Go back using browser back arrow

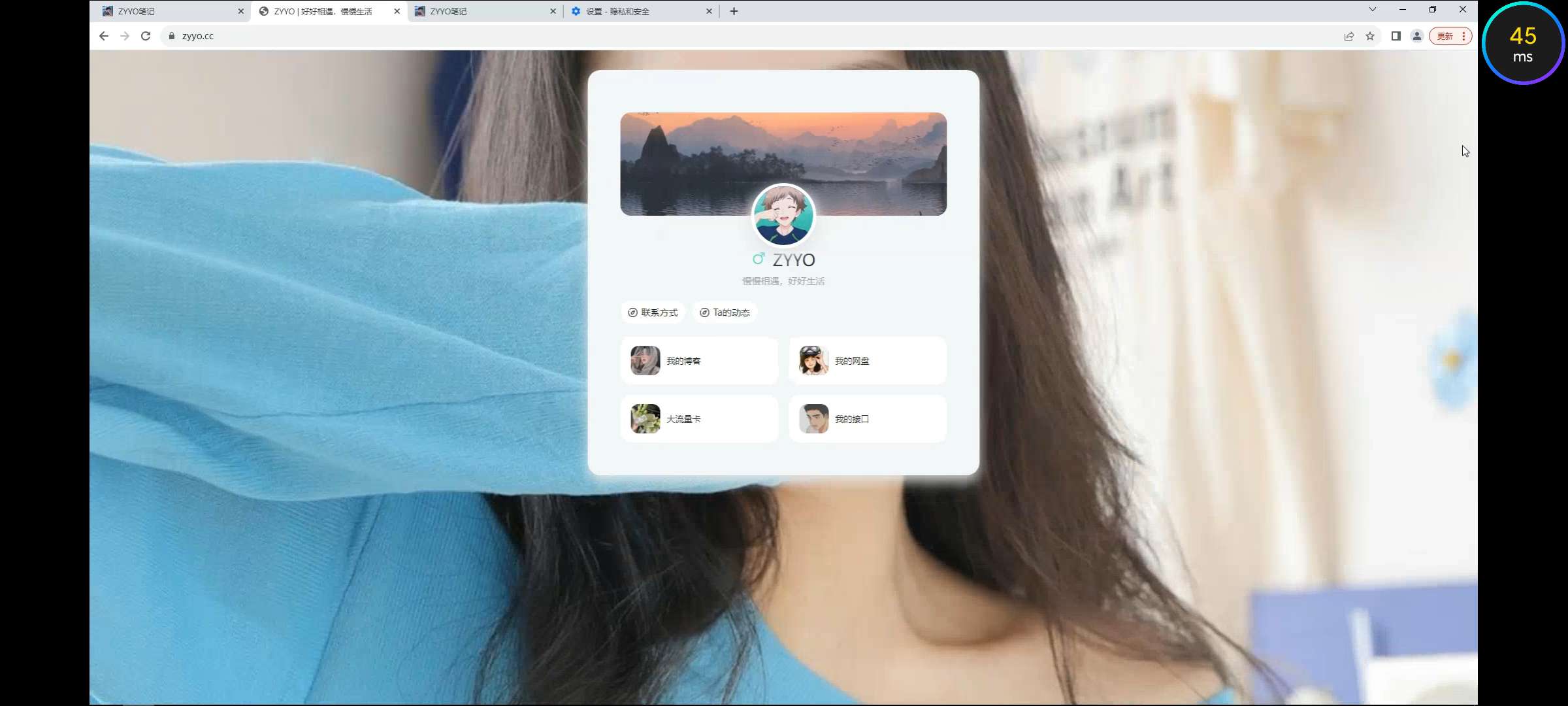103,36
